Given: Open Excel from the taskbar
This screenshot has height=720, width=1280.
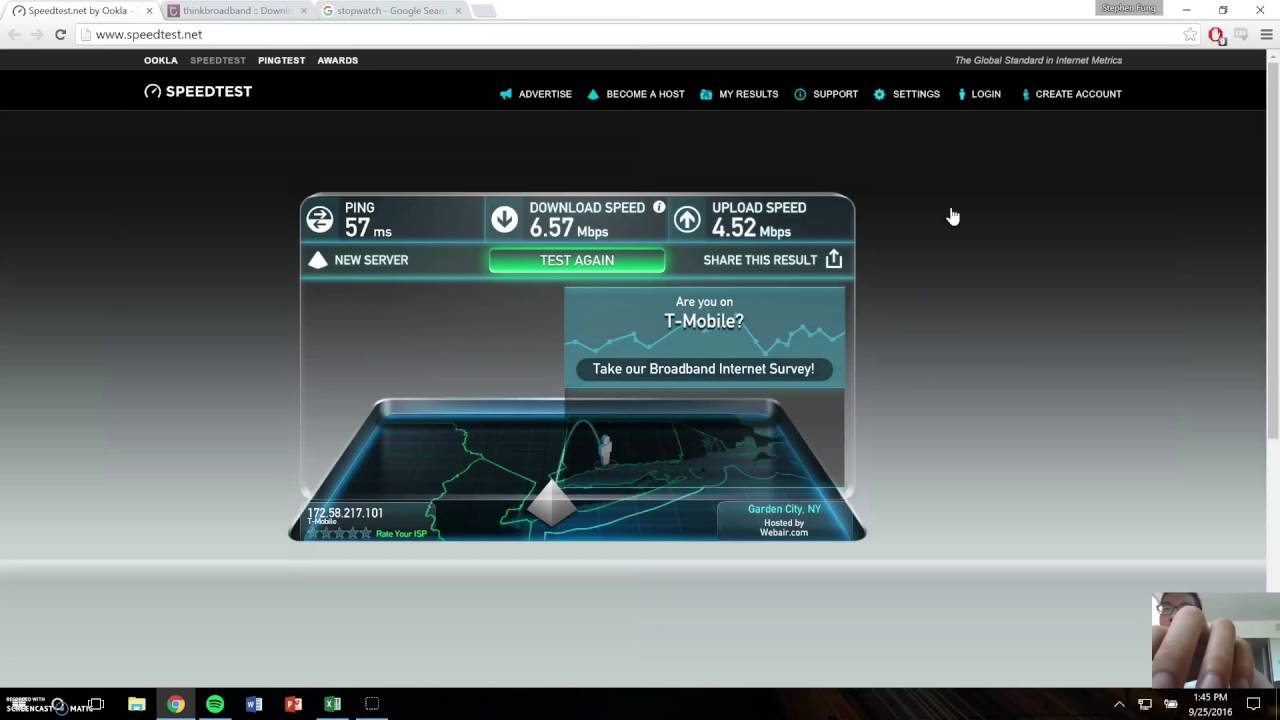Looking at the screenshot, I should click(332, 704).
